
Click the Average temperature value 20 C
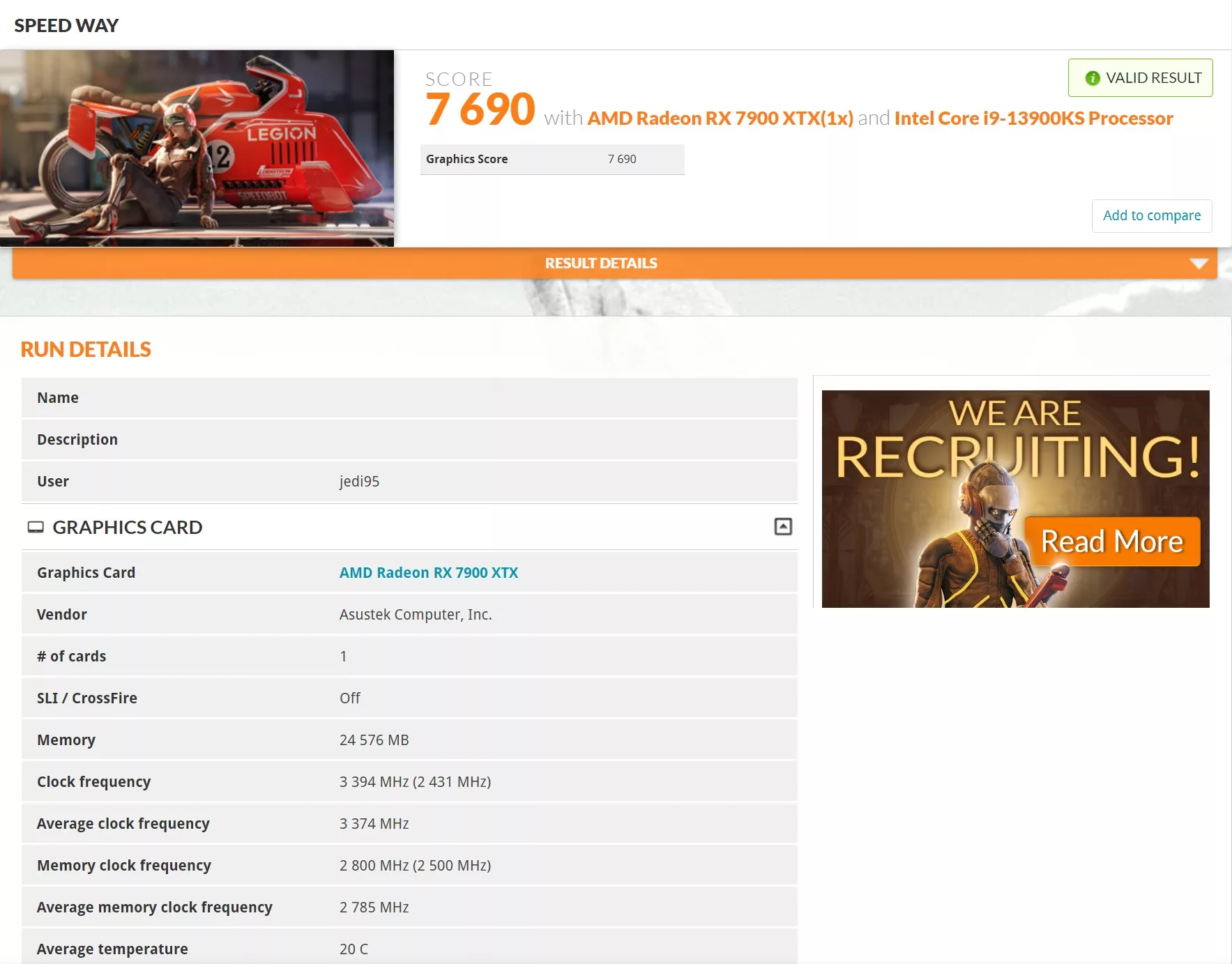353,949
